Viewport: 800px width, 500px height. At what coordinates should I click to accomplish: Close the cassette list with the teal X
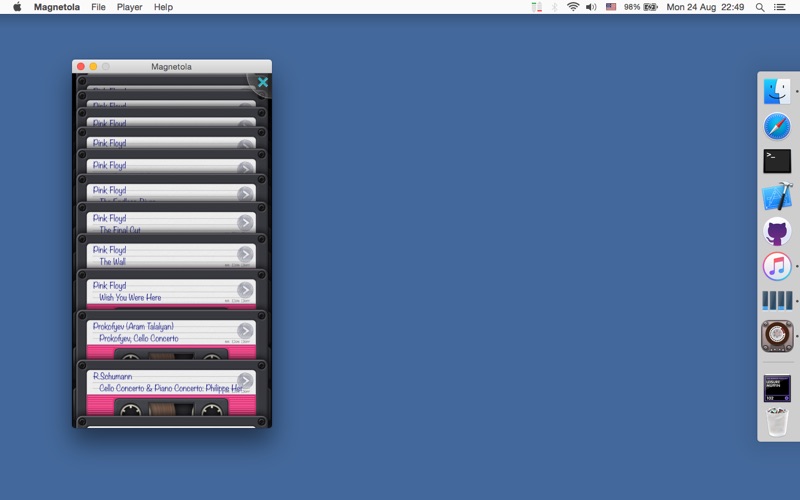263,82
